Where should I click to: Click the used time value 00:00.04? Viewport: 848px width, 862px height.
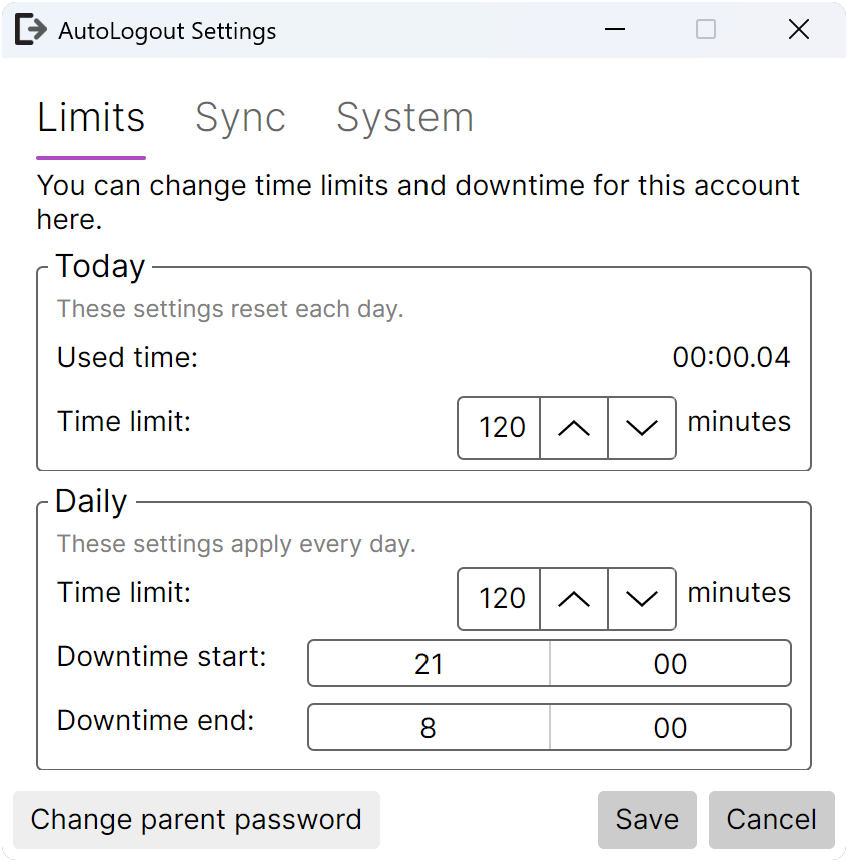(731, 357)
